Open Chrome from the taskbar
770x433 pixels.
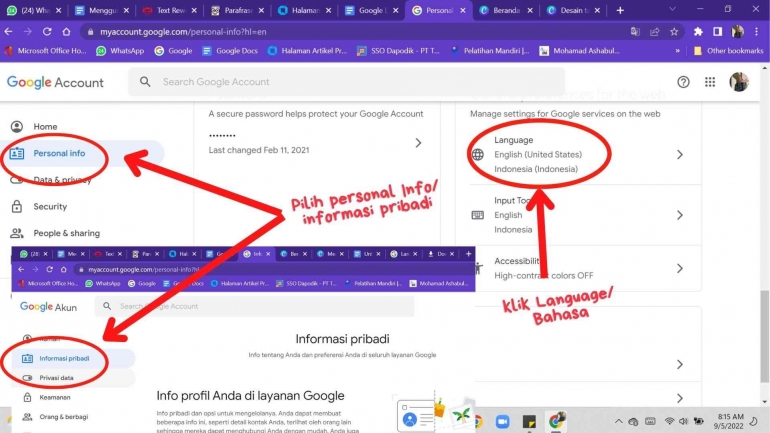(555, 420)
